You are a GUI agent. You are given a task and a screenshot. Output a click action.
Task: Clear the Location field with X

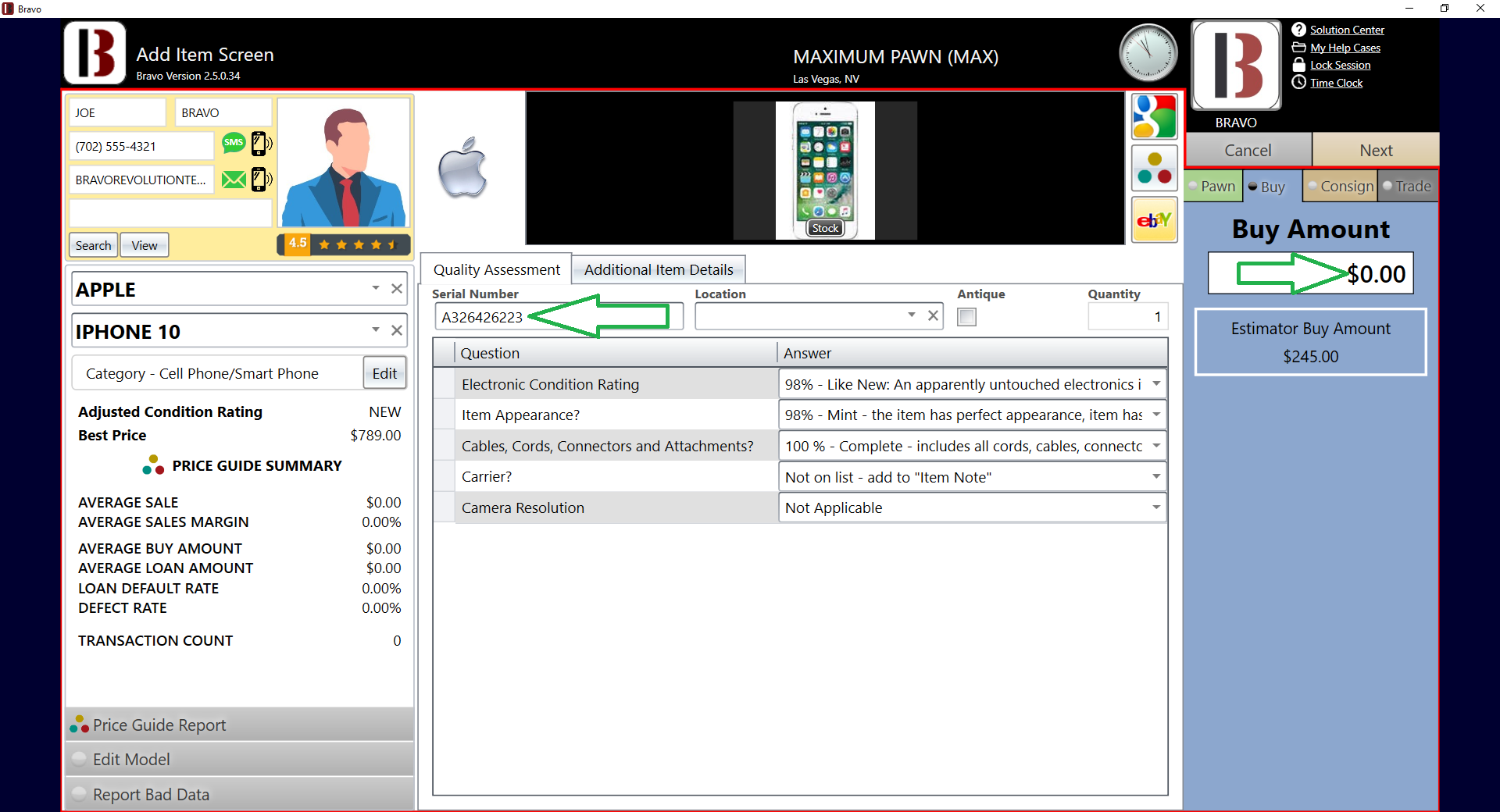point(933,315)
